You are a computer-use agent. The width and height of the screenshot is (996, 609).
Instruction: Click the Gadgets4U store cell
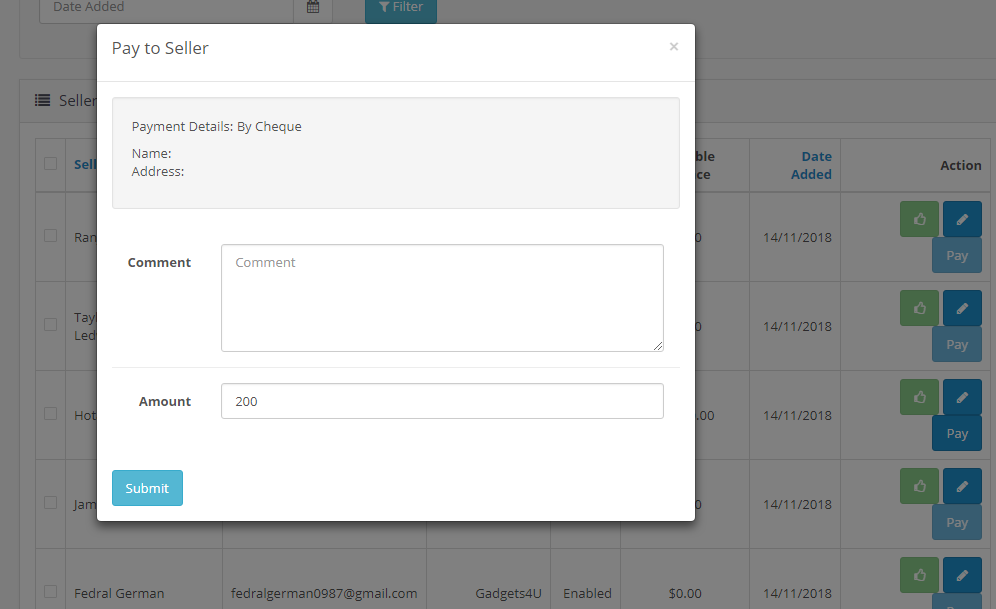pos(508,593)
